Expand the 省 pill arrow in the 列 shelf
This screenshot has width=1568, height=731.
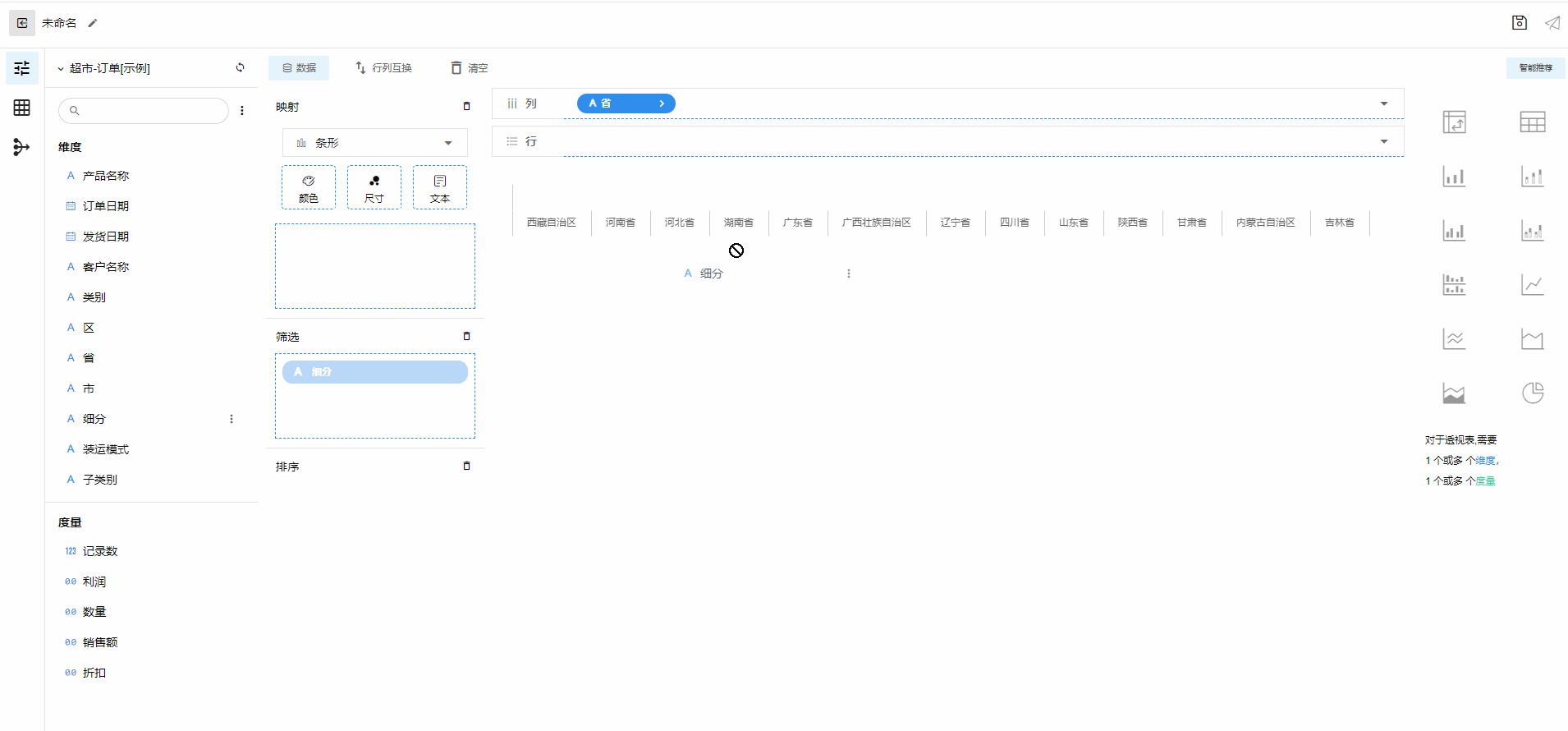662,103
